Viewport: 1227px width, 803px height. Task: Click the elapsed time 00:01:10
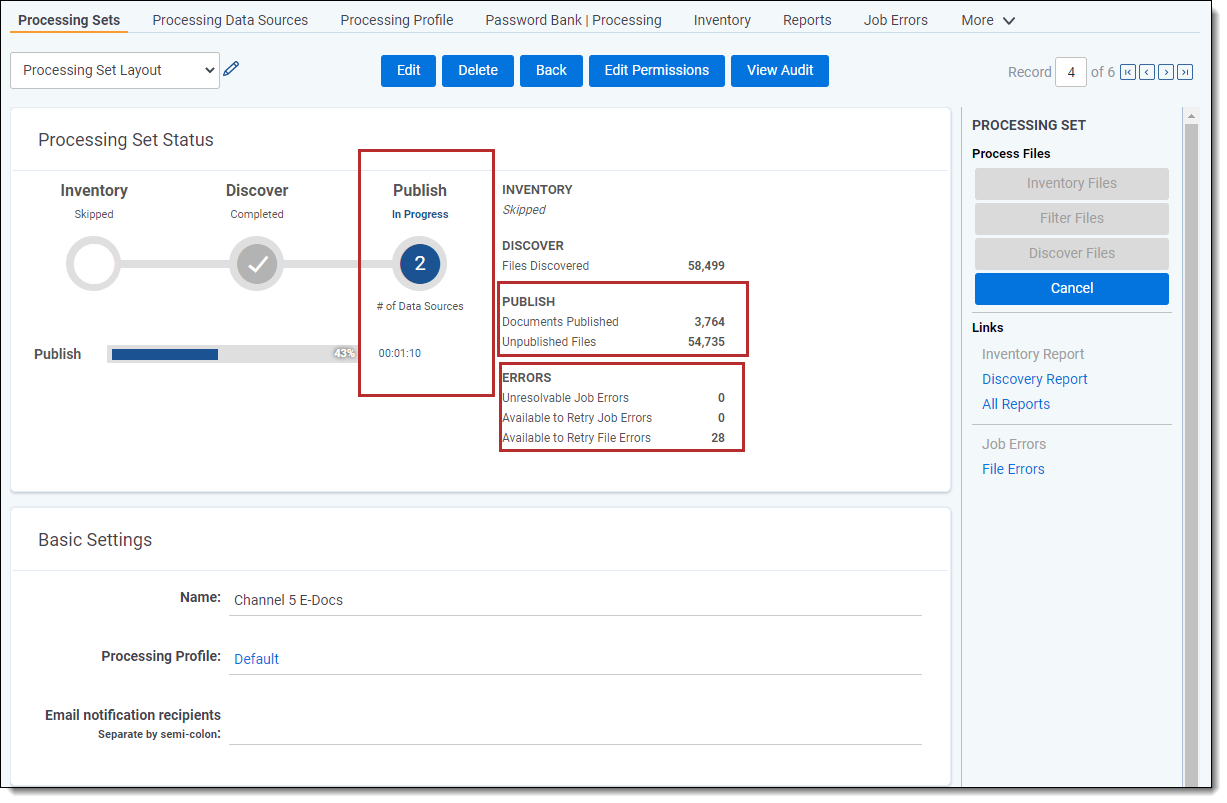400,353
